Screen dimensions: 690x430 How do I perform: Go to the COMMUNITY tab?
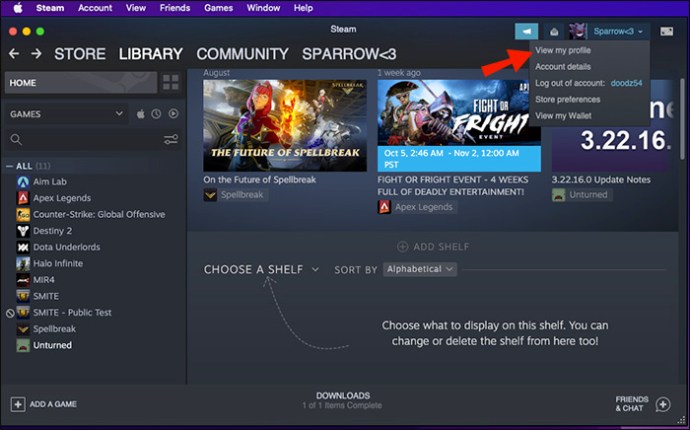[x=242, y=54]
